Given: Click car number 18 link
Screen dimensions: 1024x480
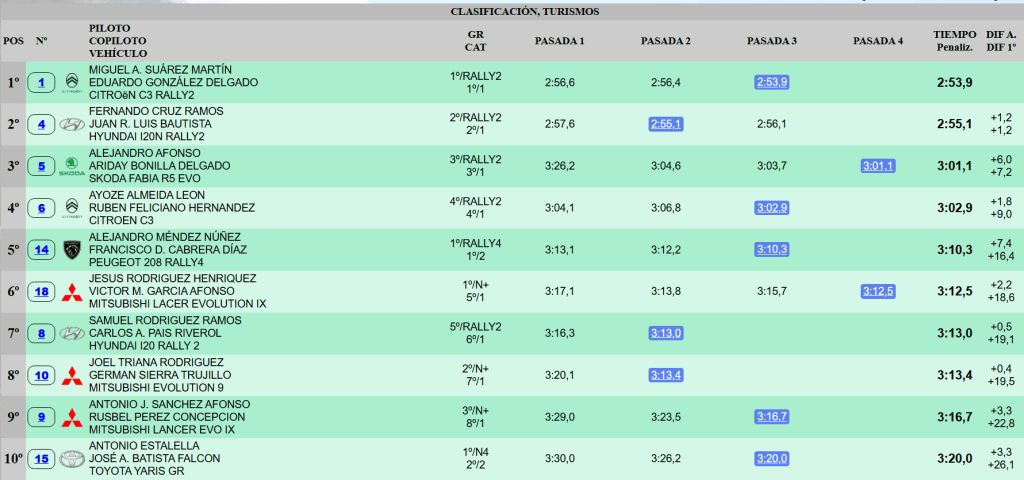Looking at the screenshot, I should click(41, 292).
